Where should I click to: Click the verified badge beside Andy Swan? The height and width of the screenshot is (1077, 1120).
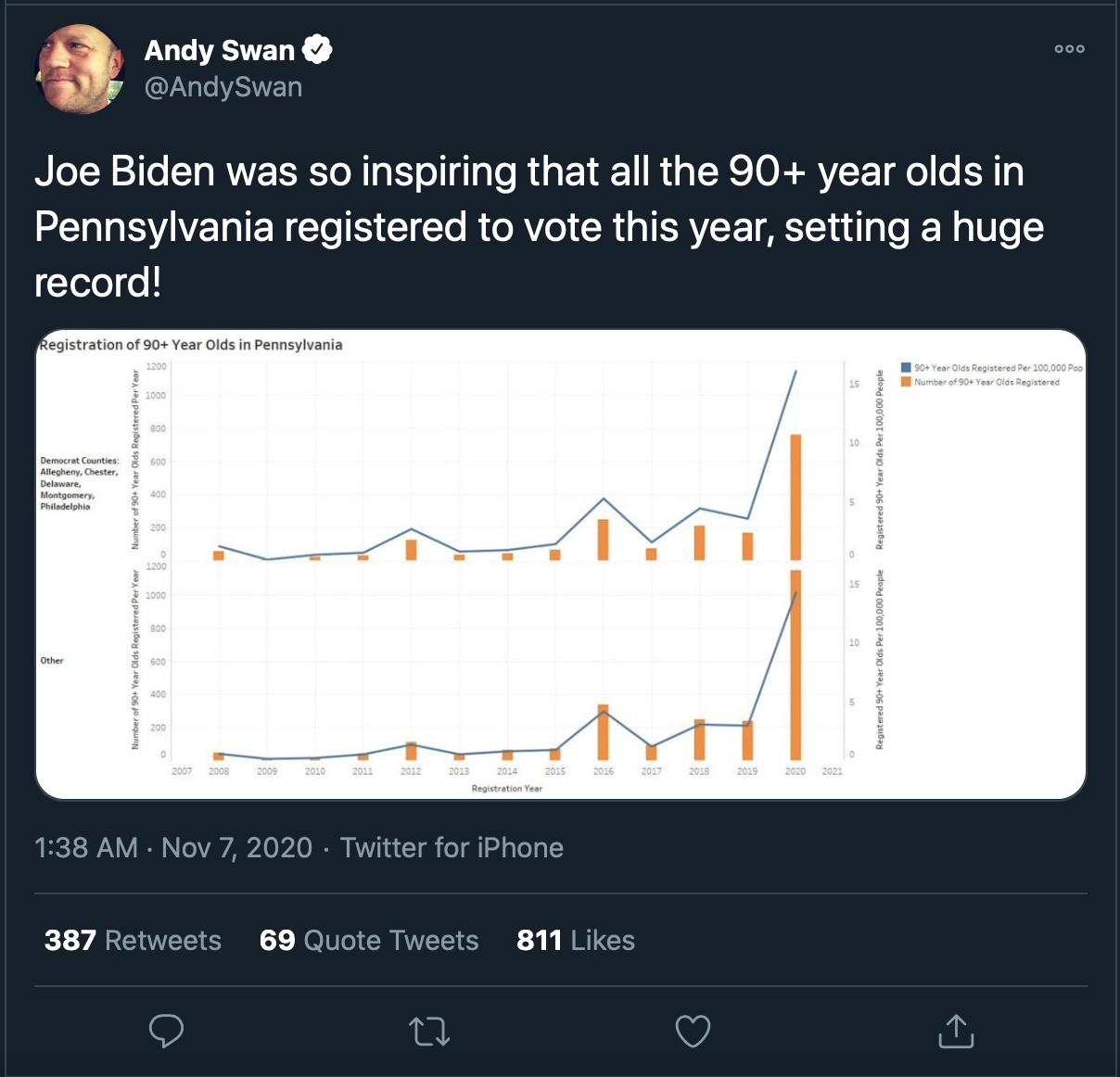click(317, 50)
